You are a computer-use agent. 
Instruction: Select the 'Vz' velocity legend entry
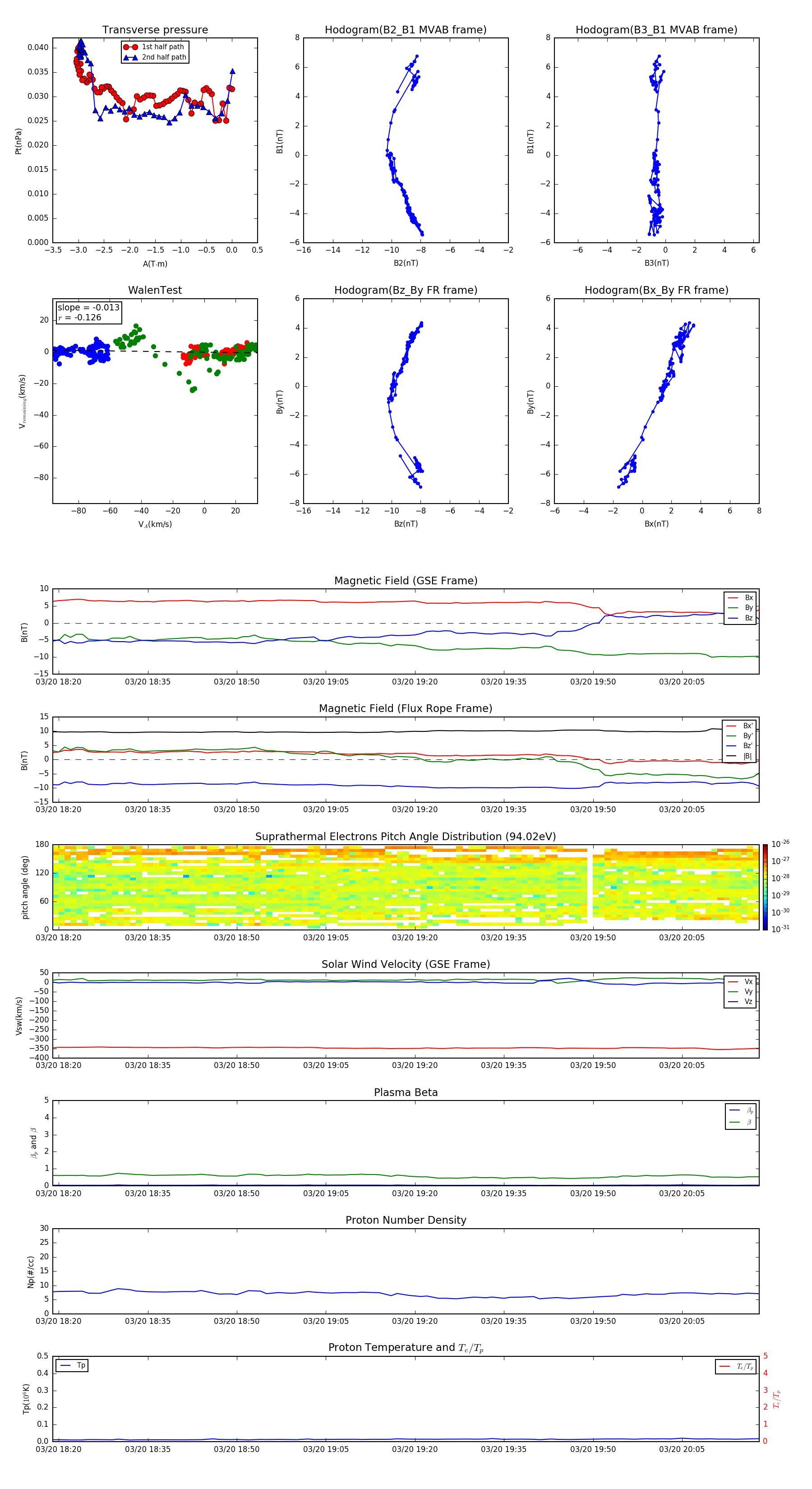tap(740, 1002)
